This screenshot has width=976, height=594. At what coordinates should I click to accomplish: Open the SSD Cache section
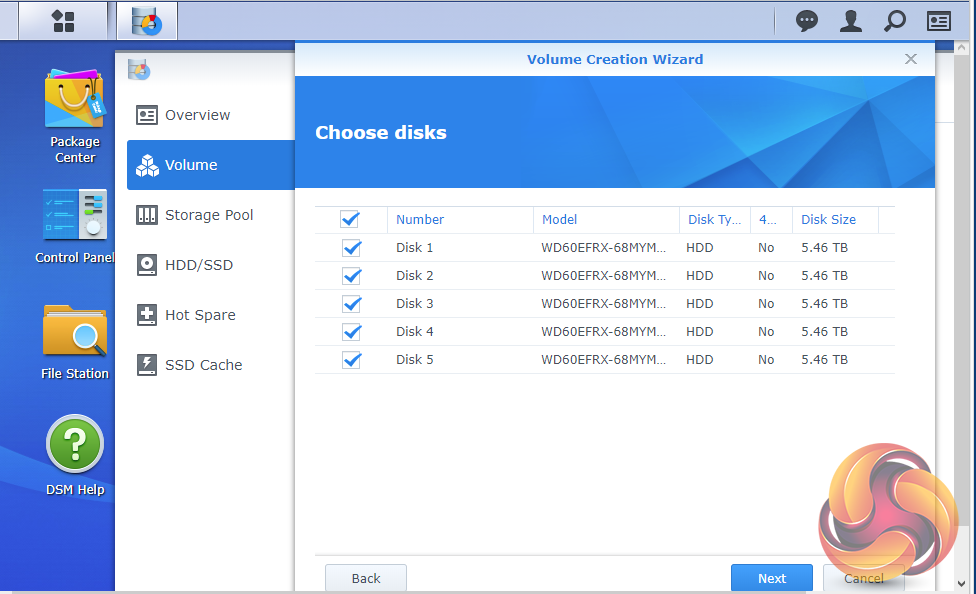pyautogui.click(x=203, y=365)
